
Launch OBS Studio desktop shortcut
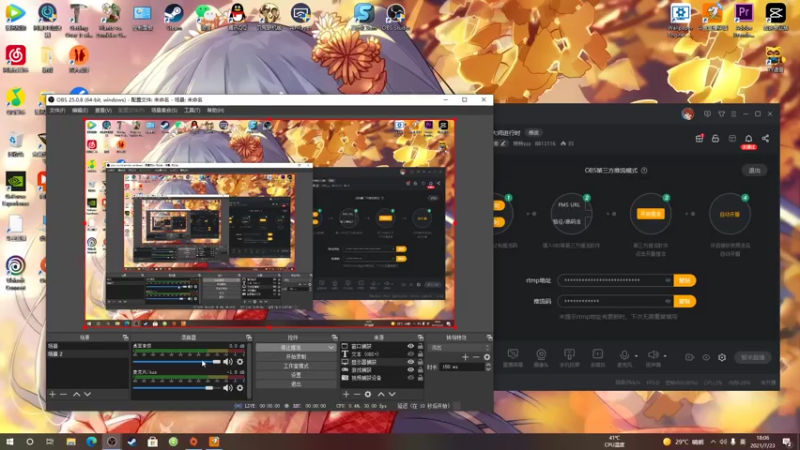395,17
